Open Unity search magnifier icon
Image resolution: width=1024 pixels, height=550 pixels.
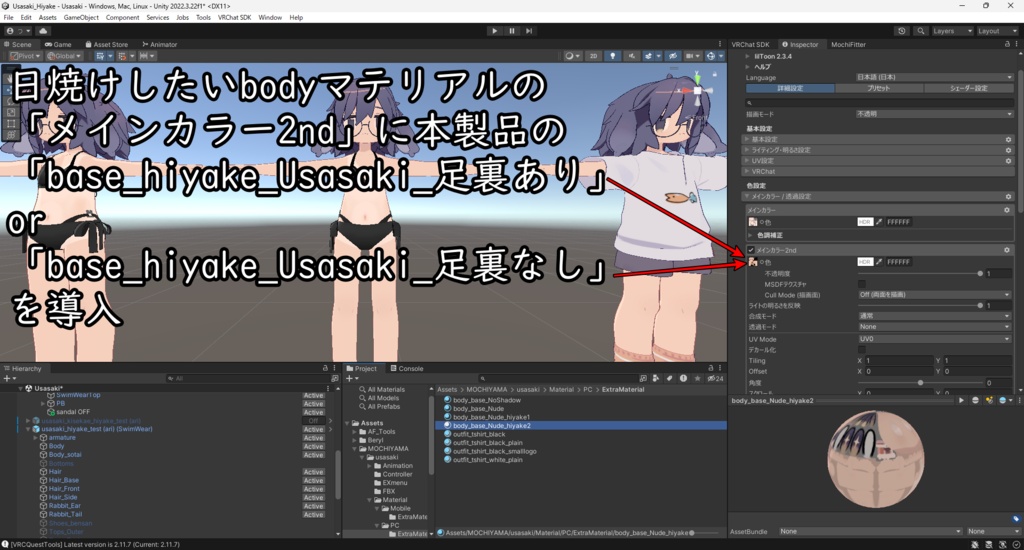(921, 31)
